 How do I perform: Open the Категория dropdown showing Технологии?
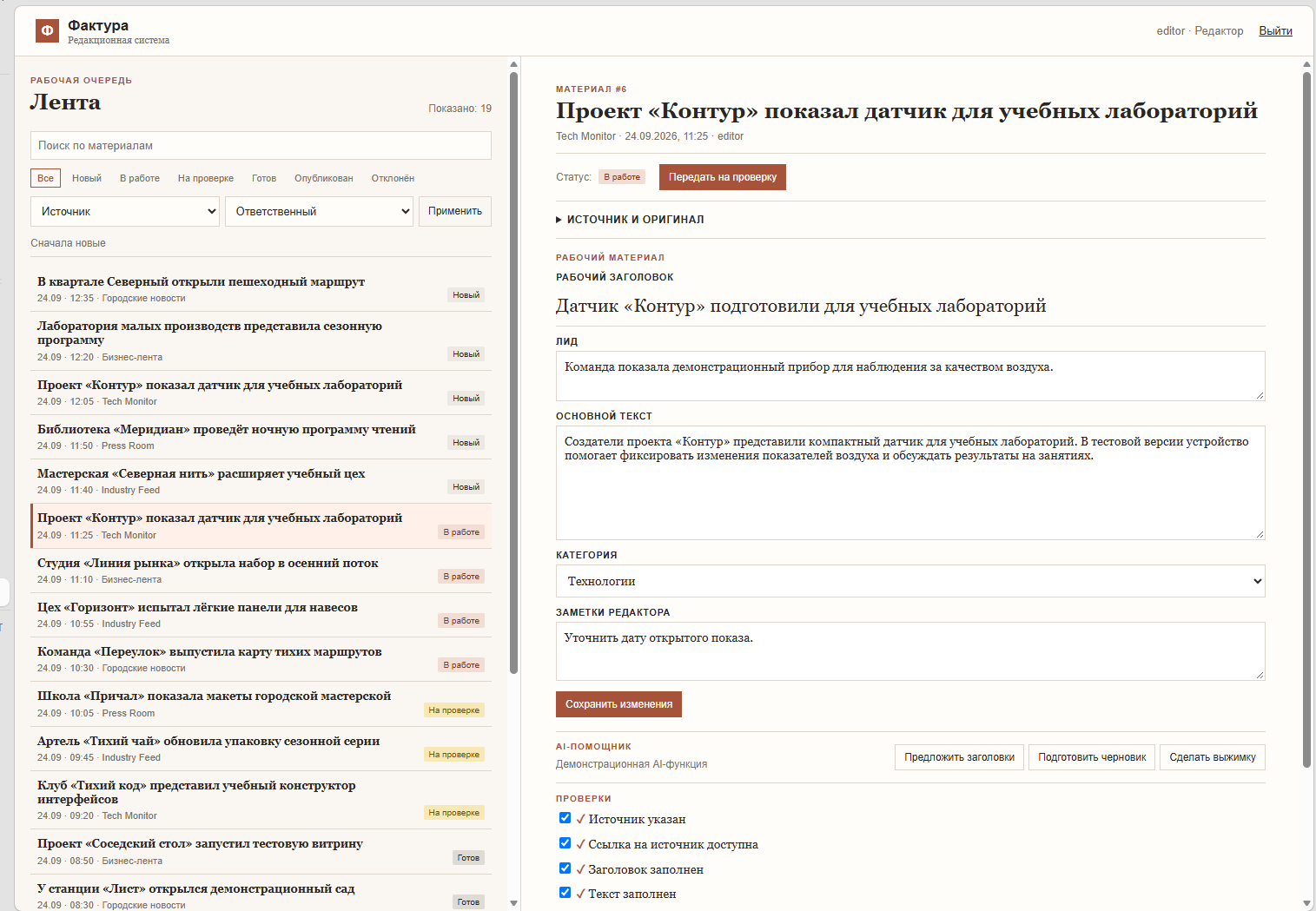click(x=910, y=581)
